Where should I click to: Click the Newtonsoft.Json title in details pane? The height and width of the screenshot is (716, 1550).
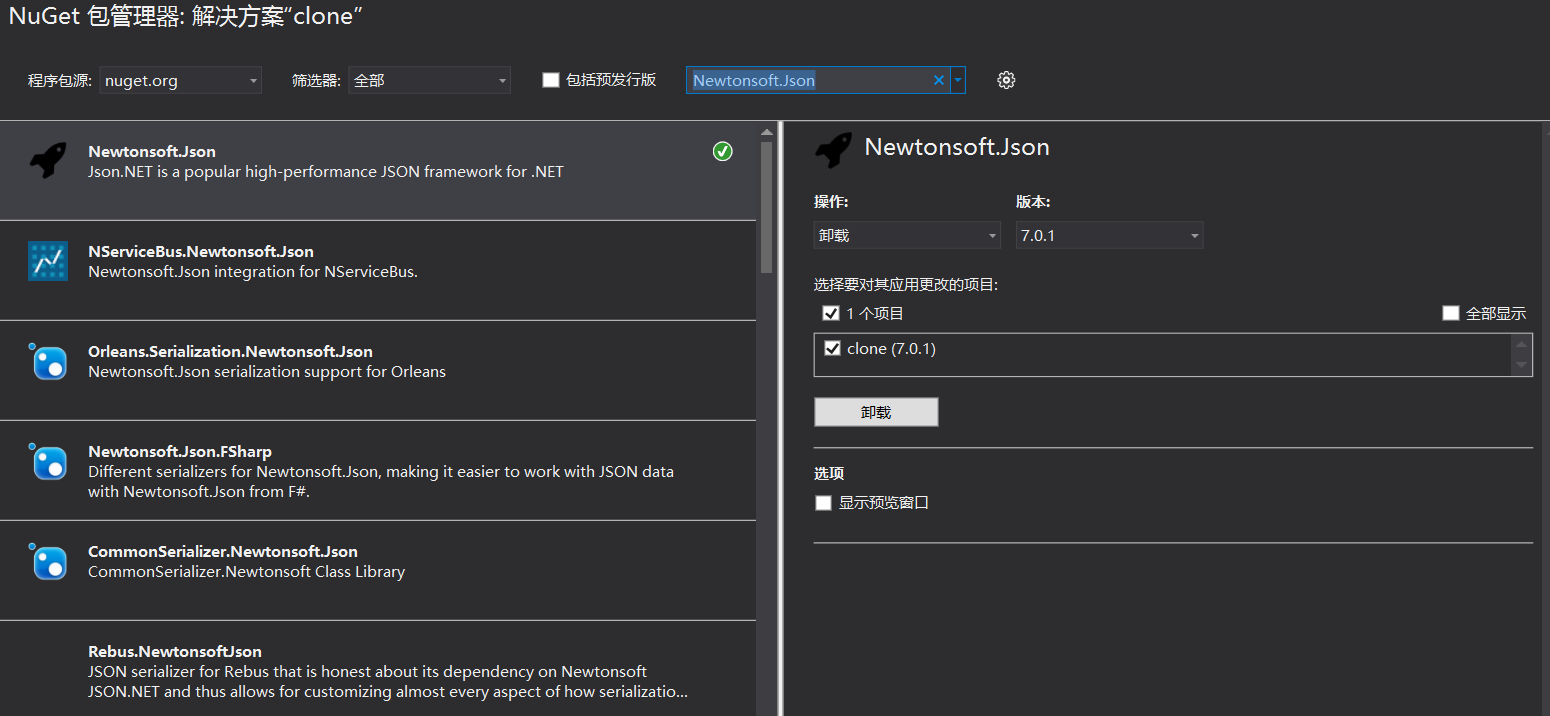point(957,148)
